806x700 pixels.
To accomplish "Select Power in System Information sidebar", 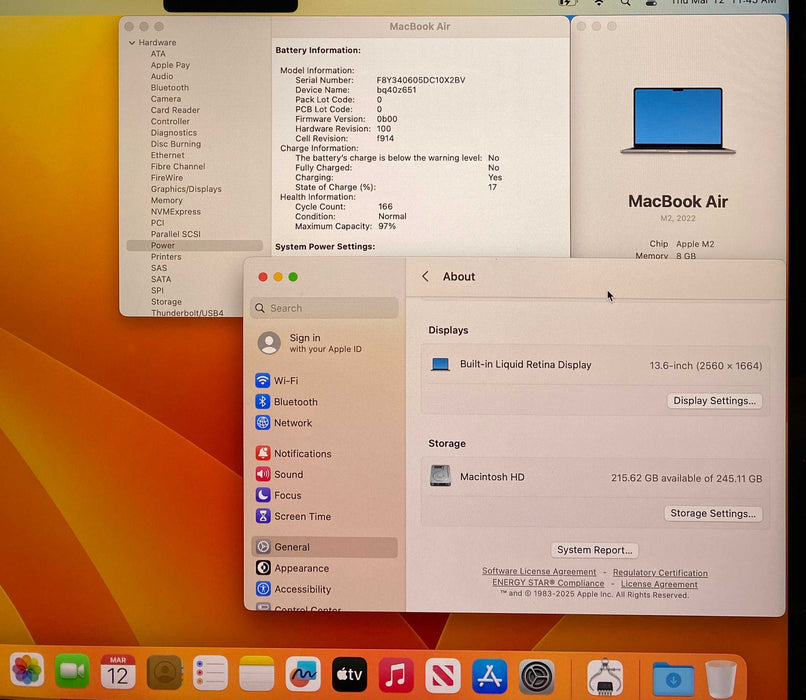I will (194, 245).
